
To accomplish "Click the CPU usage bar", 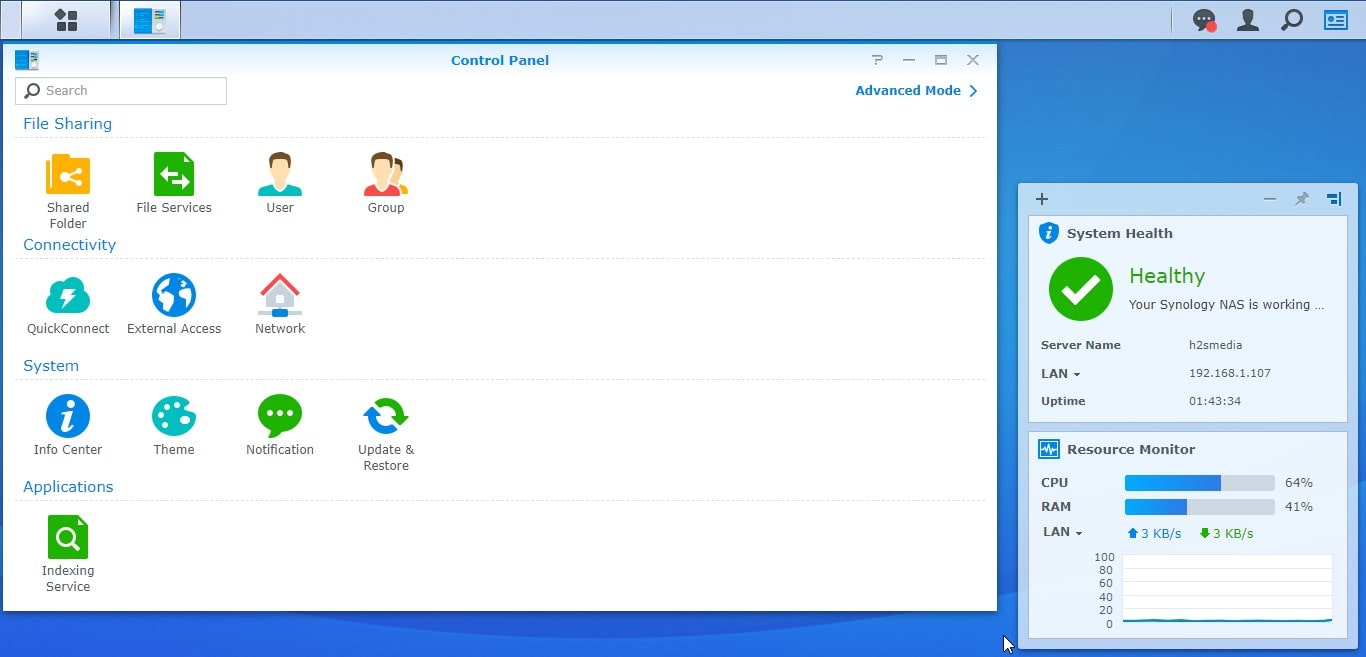I will coord(1200,483).
